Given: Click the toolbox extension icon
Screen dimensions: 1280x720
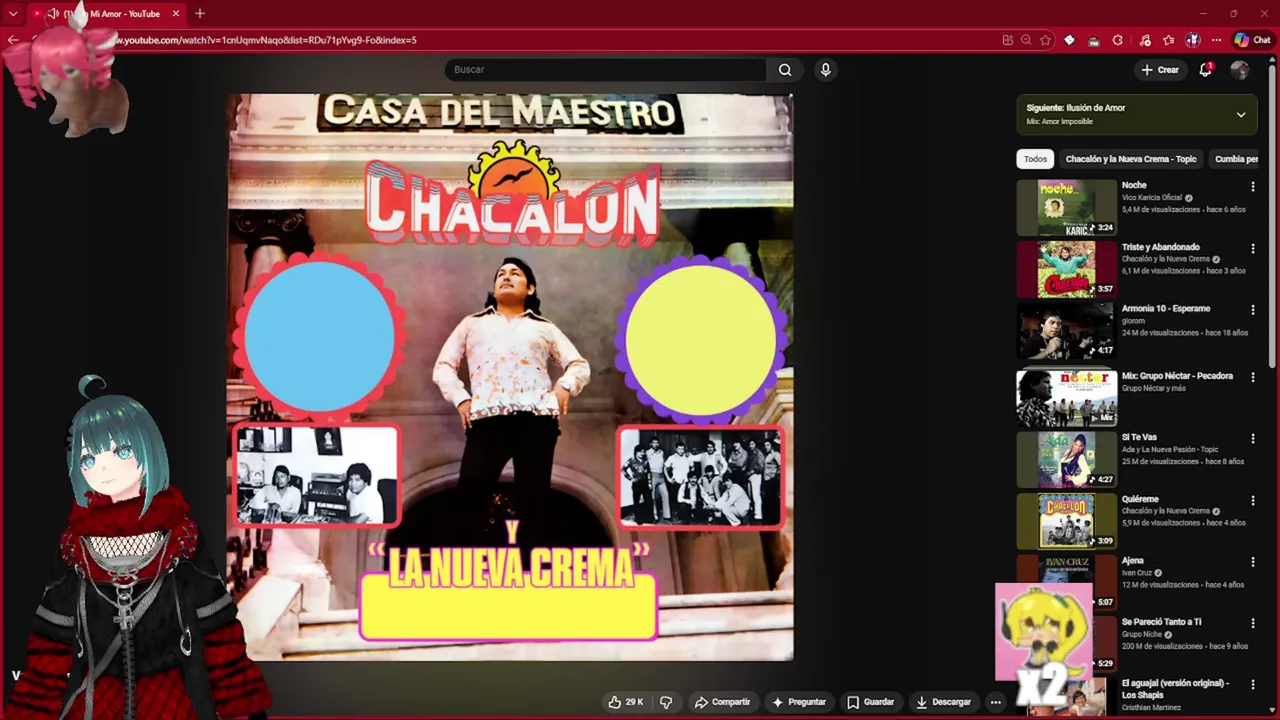Looking at the screenshot, I should (x=1093, y=40).
